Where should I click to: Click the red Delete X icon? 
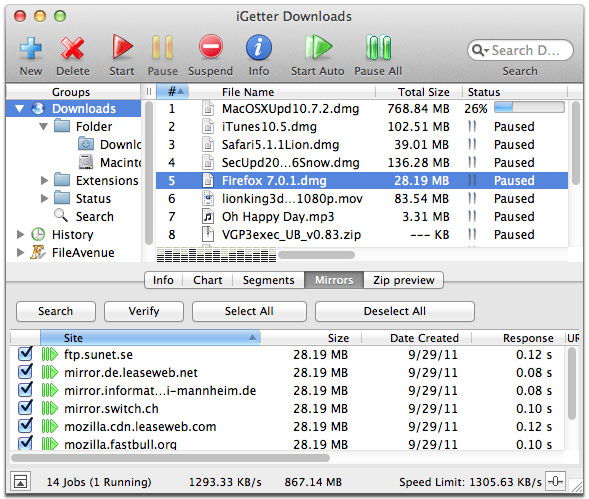[x=72, y=48]
